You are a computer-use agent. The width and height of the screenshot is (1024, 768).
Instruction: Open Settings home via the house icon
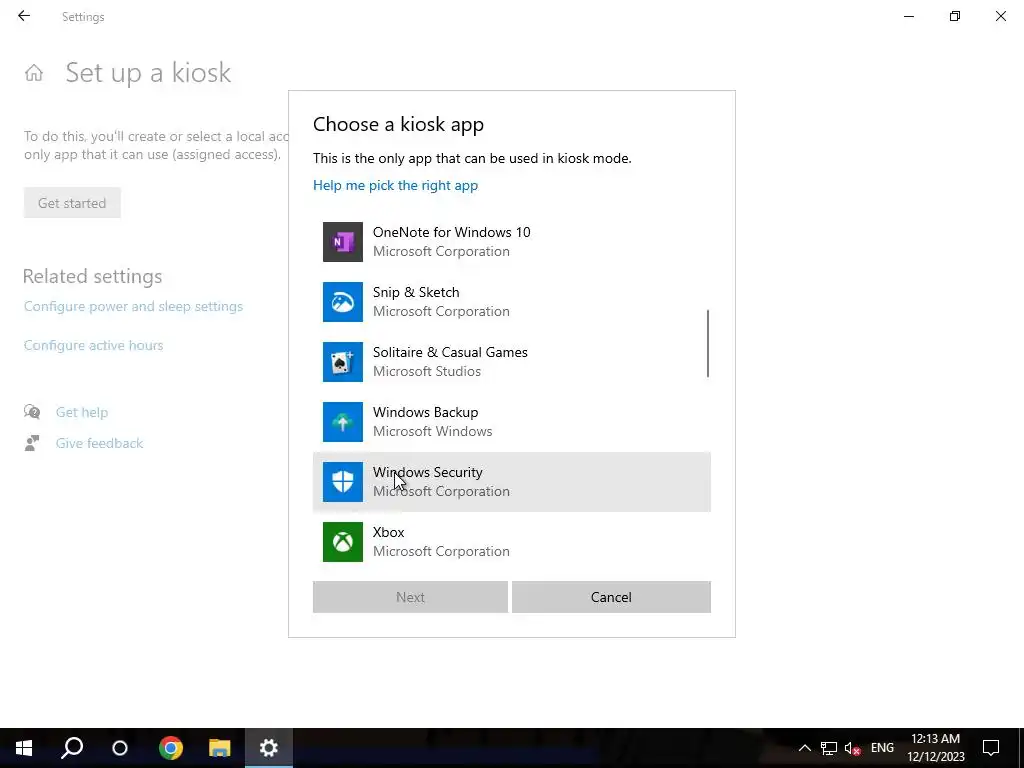tap(34, 72)
